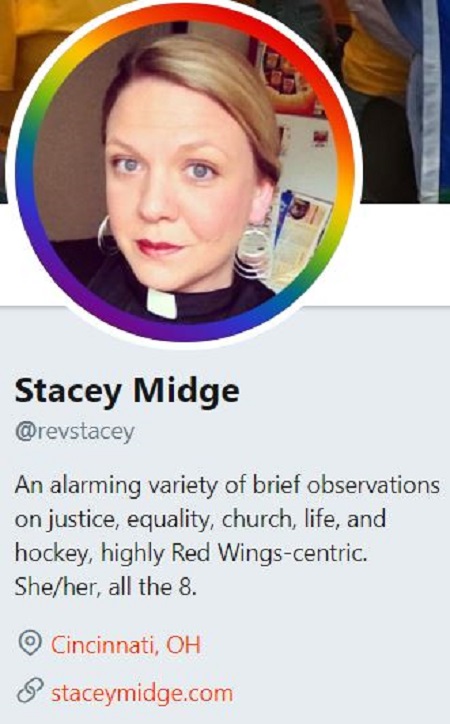Click the location pin icon
The height and width of the screenshot is (724, 450).
tap(30, 643)
